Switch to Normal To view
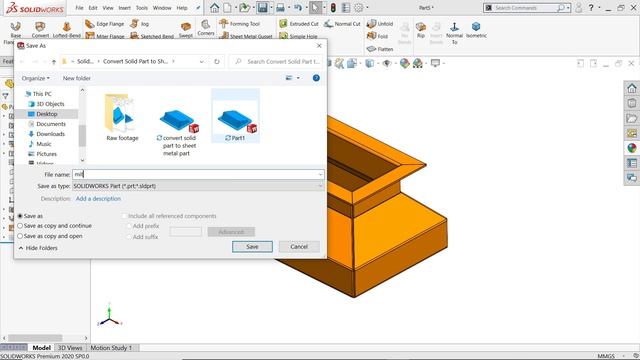The height and width of the screenshot is (360, 640). click(x=454, y=33)
